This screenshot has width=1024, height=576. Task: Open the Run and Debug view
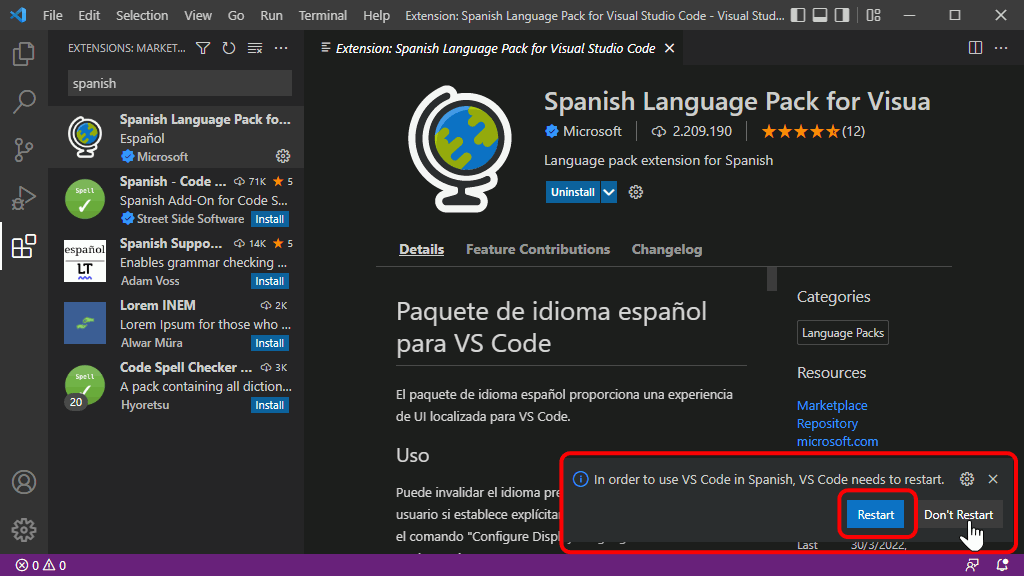tap(24, 198)
